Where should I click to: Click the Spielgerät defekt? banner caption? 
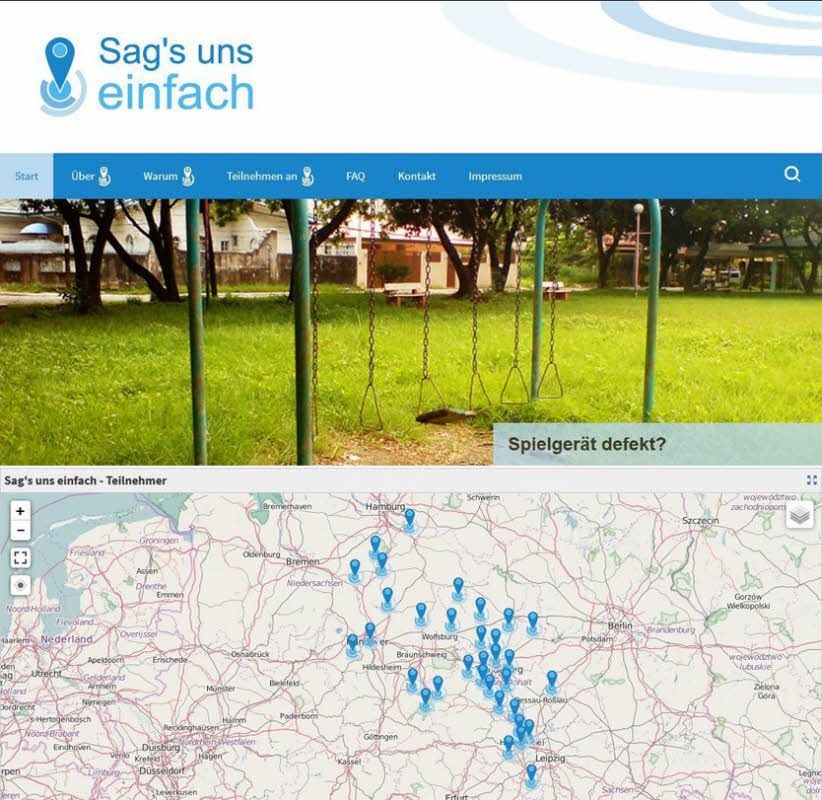coord(657,444)
